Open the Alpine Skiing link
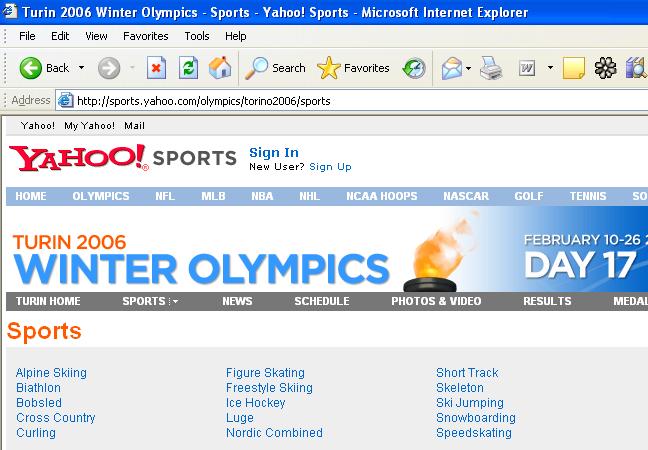648x450 pixels. point(51,373)
